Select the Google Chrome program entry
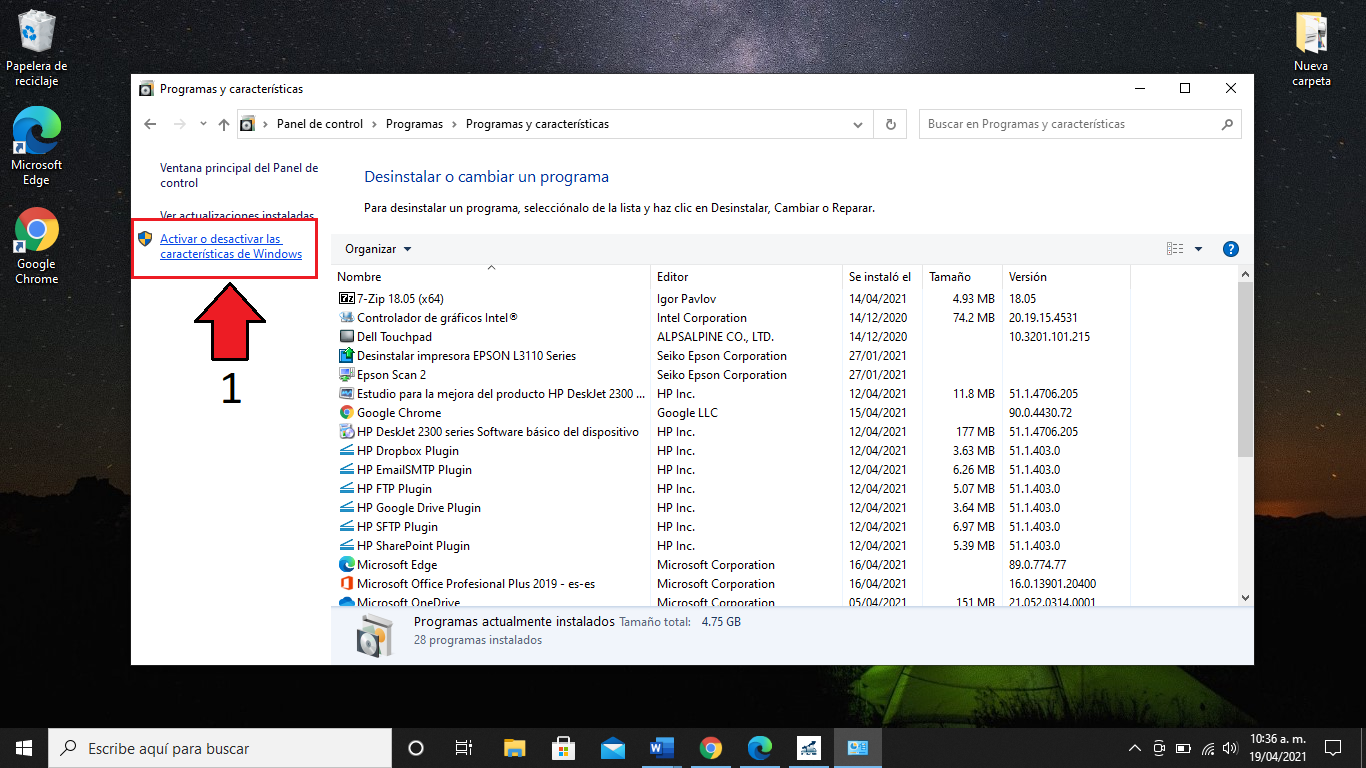Viewport: 1366px width, 768px height. pos(398,413)
